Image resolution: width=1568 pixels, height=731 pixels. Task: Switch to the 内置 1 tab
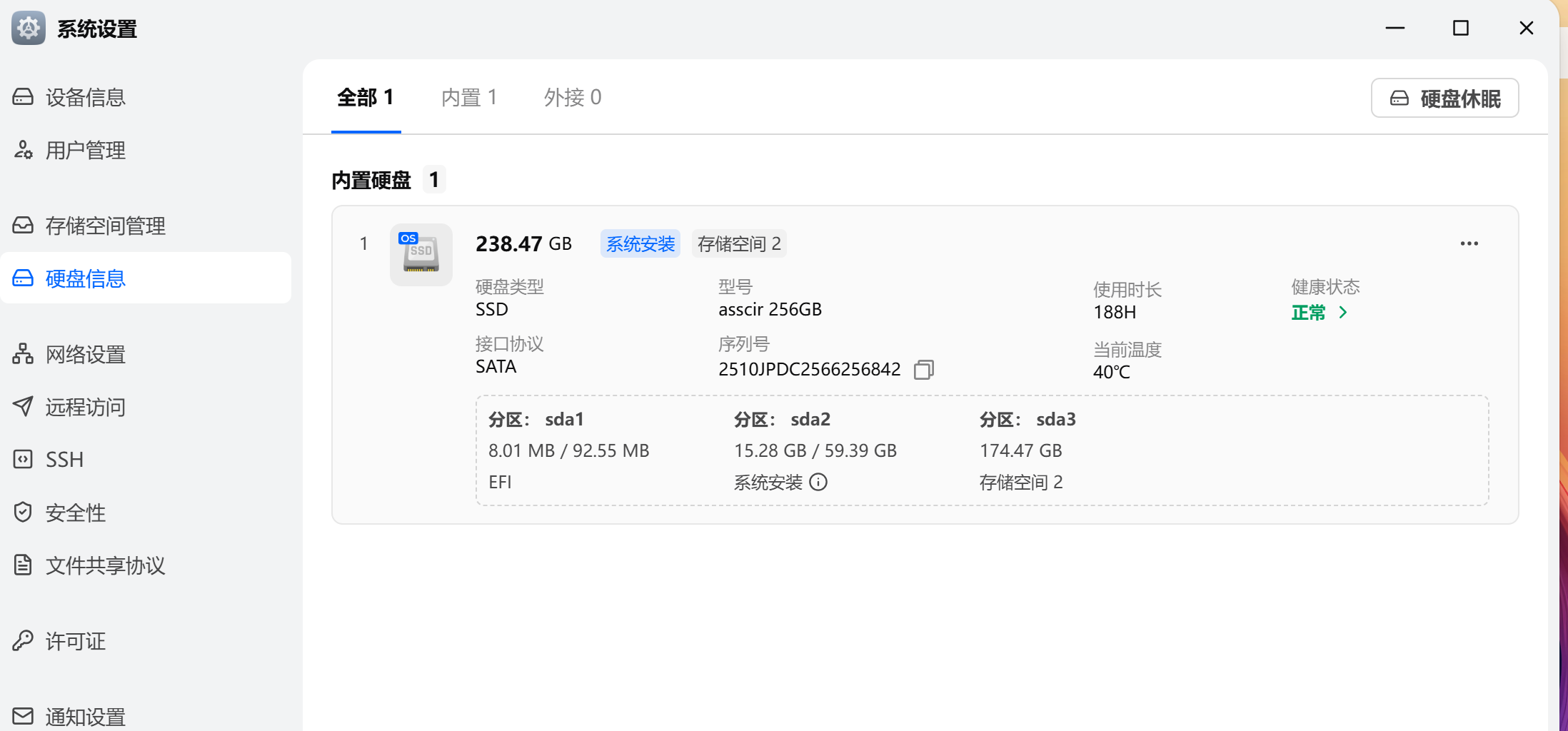(469, 97)
